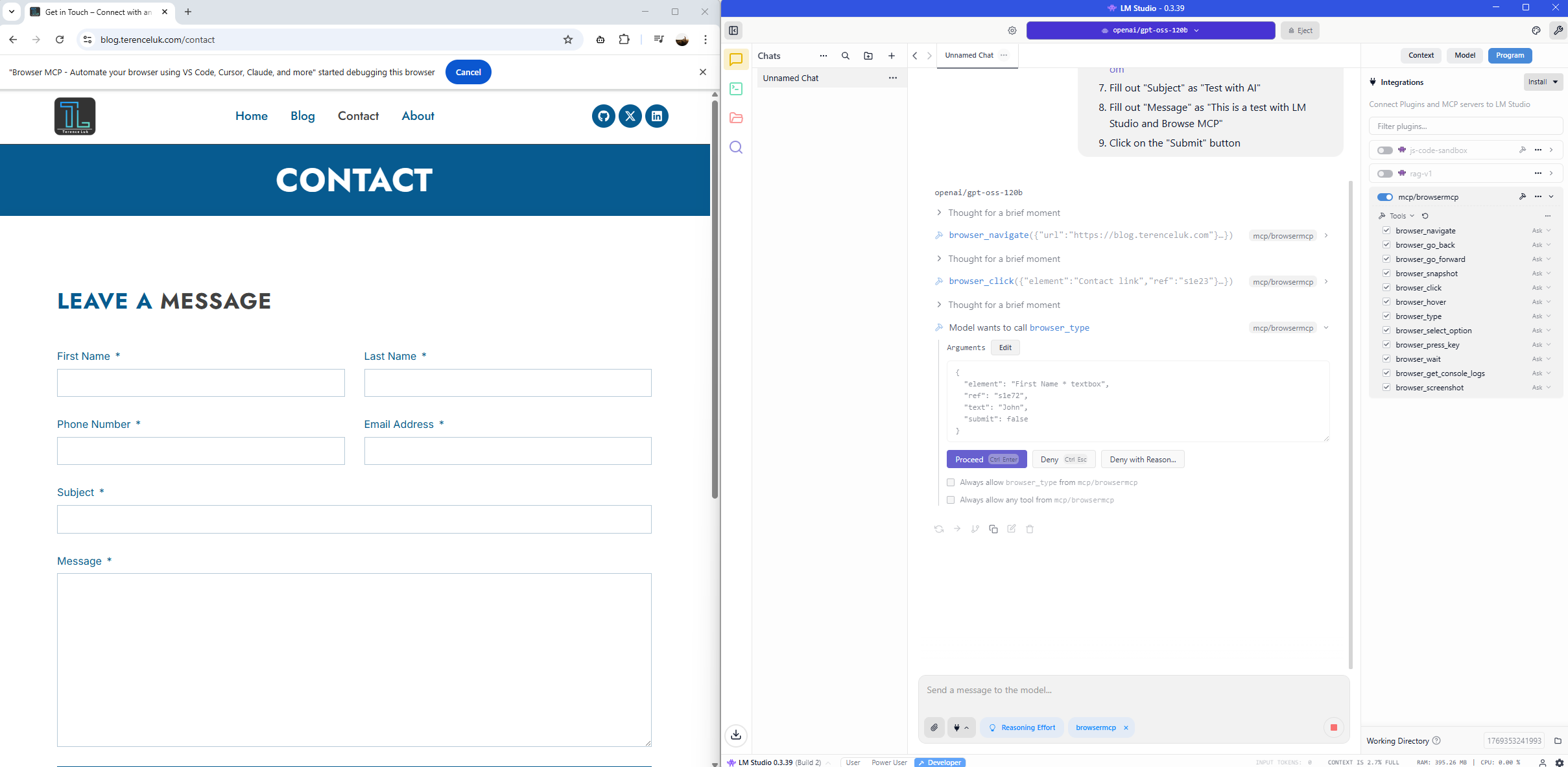The height and width of the screenshot is (767, 1568).
Task: Open the Blog menu on website
Action: 302,116
